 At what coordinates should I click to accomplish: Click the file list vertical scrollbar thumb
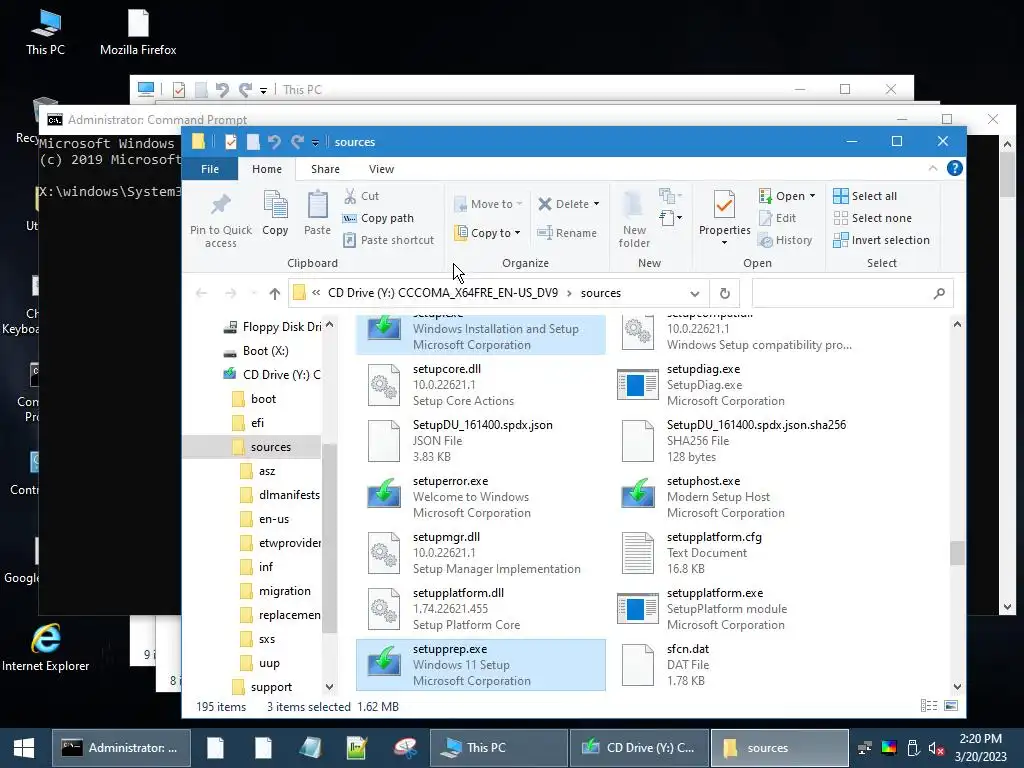point(957,553)
